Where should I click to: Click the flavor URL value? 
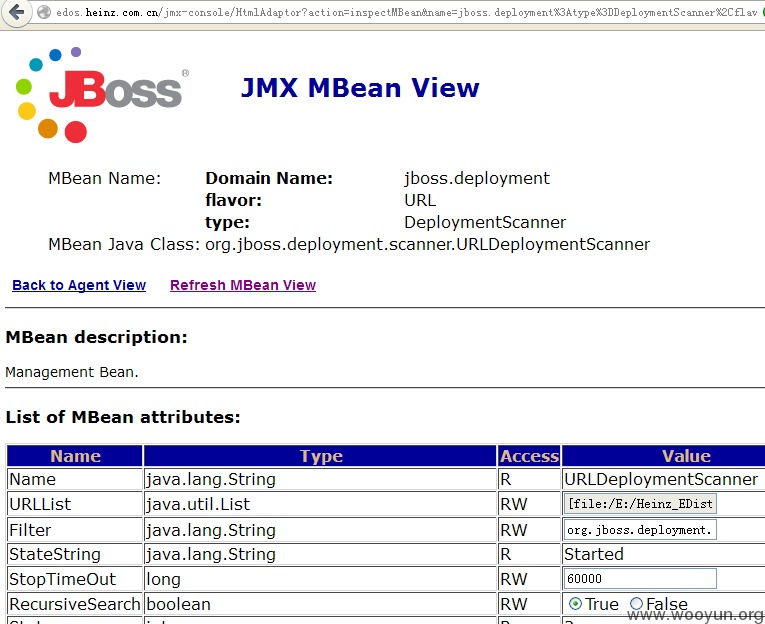[x=420, y=201]
